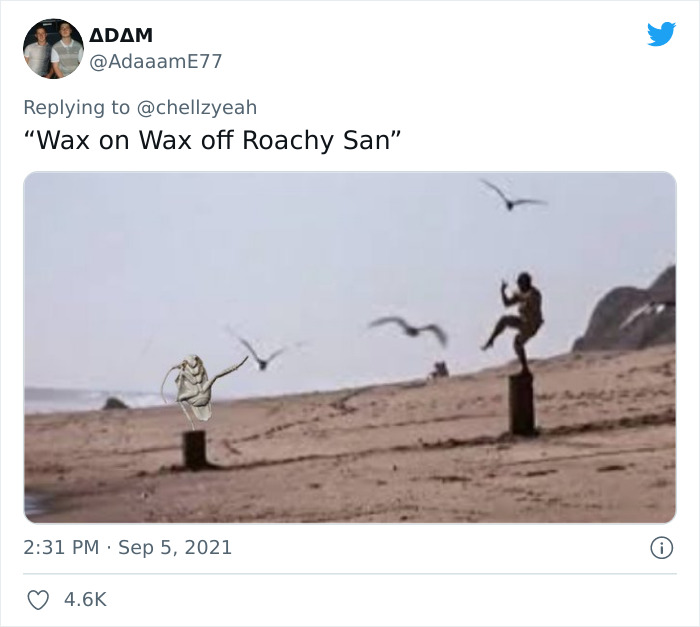Viewport: 700px width, 627px height.
Task: Click the ocean waves in the photo
Action: pos(89,399)
